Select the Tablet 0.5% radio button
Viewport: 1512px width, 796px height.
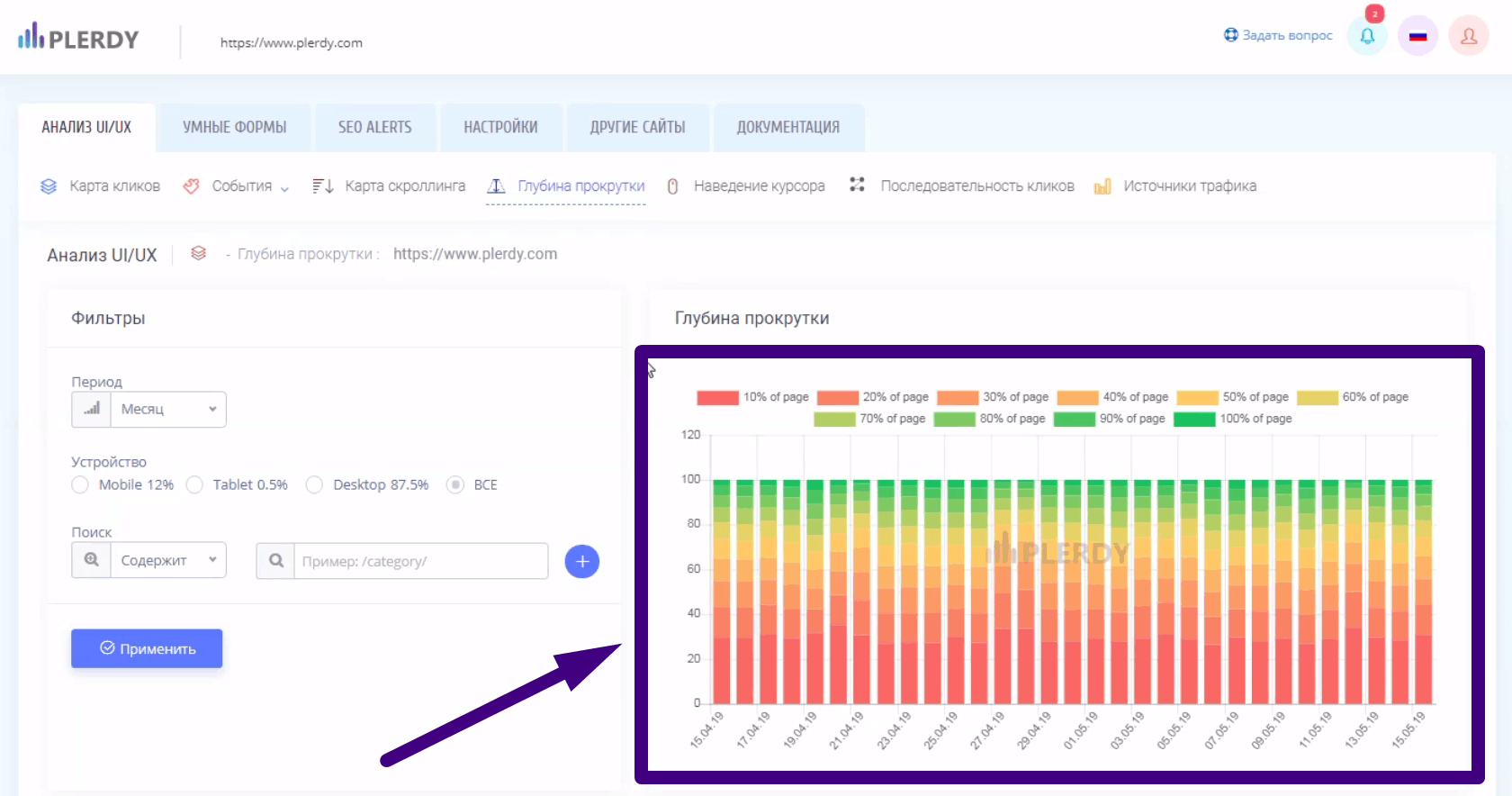(194, 484)
